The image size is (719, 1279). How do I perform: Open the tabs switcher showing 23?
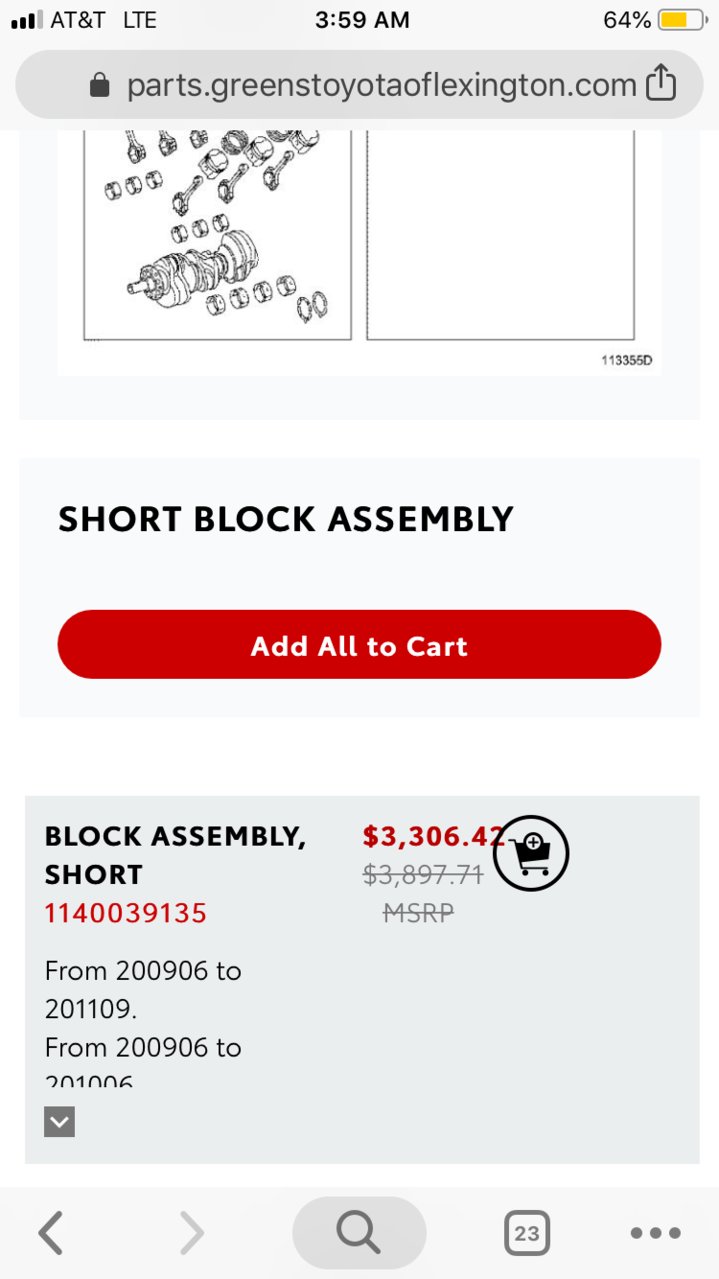tap(527, 1233)
